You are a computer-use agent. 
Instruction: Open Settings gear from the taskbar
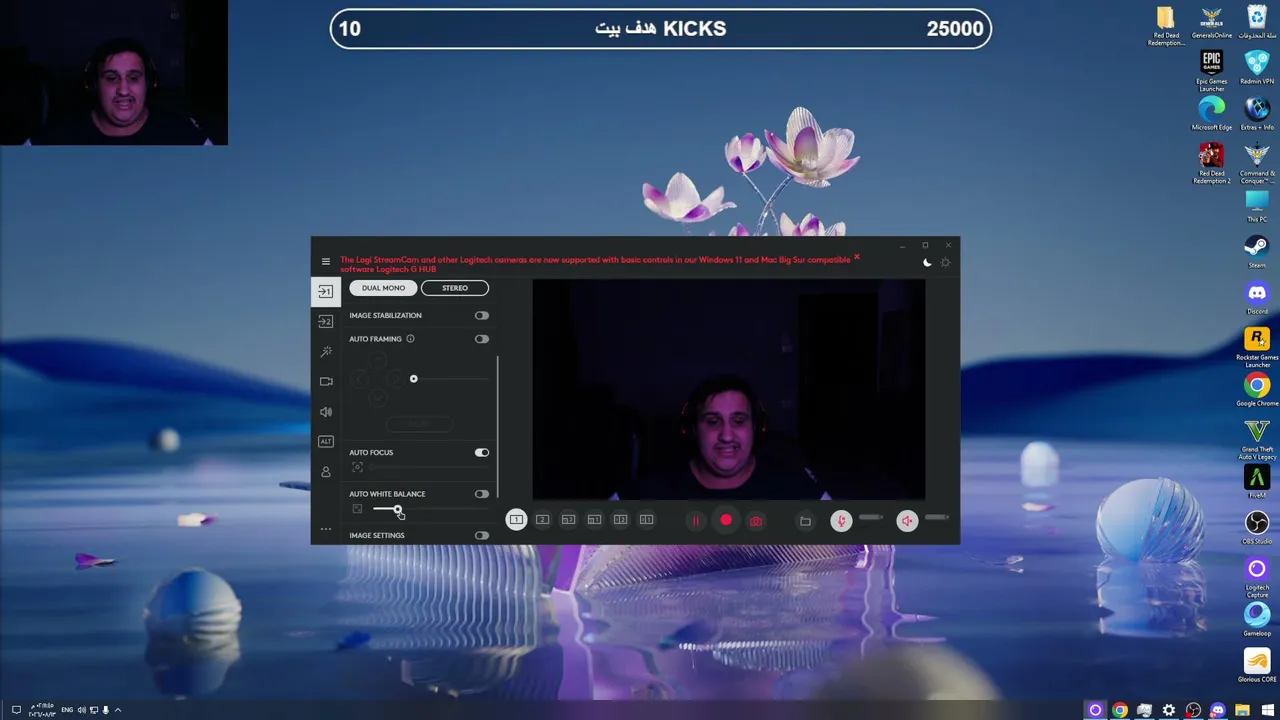(x=1168, y=710)
